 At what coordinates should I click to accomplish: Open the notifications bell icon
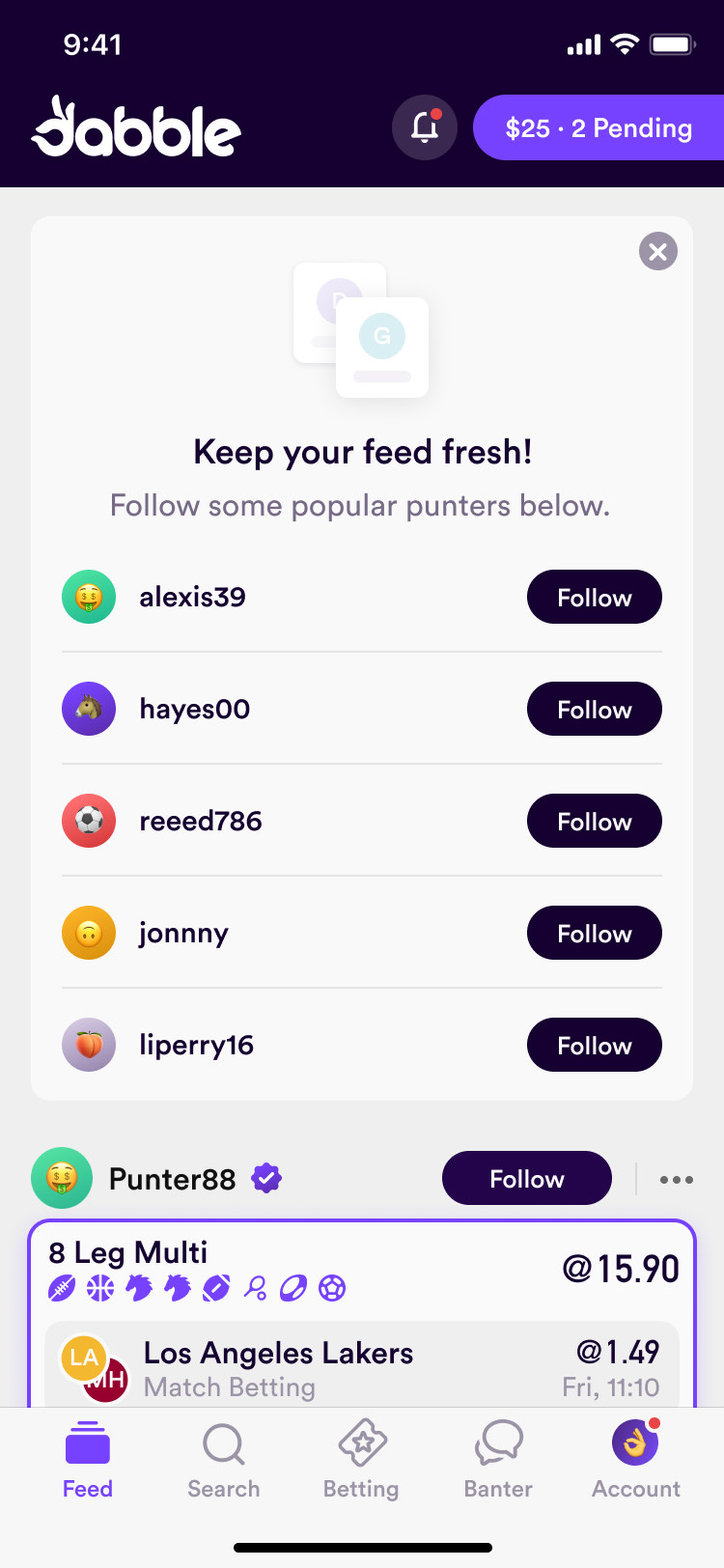tap(425, 127)
